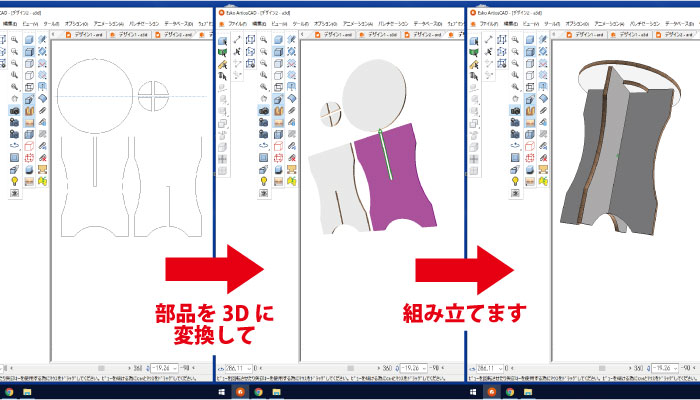Open the オプション(O) menu in assembled-stool window

[x=577, y=23]
